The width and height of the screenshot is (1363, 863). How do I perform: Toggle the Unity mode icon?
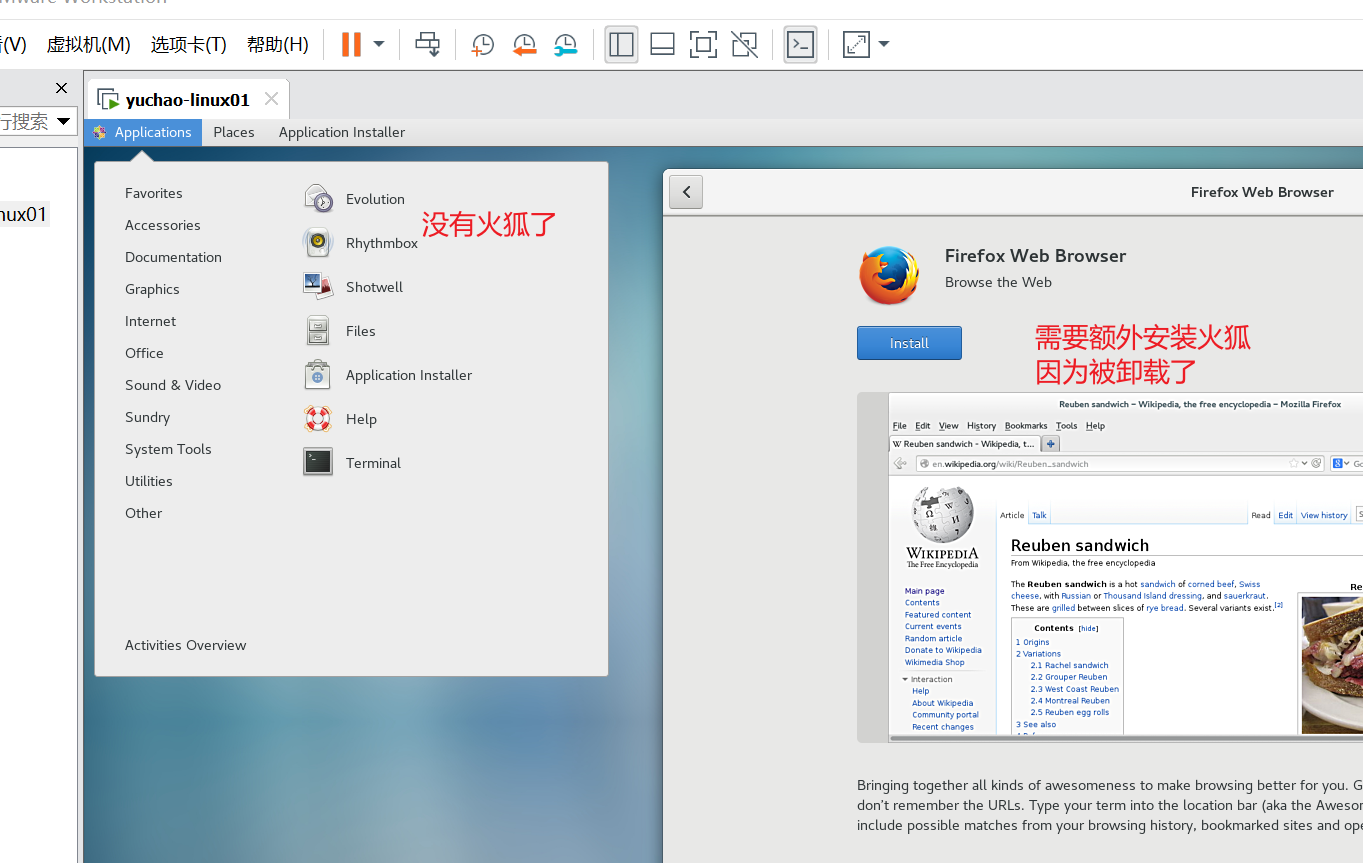pyautogui.click(x=744, y=44)
